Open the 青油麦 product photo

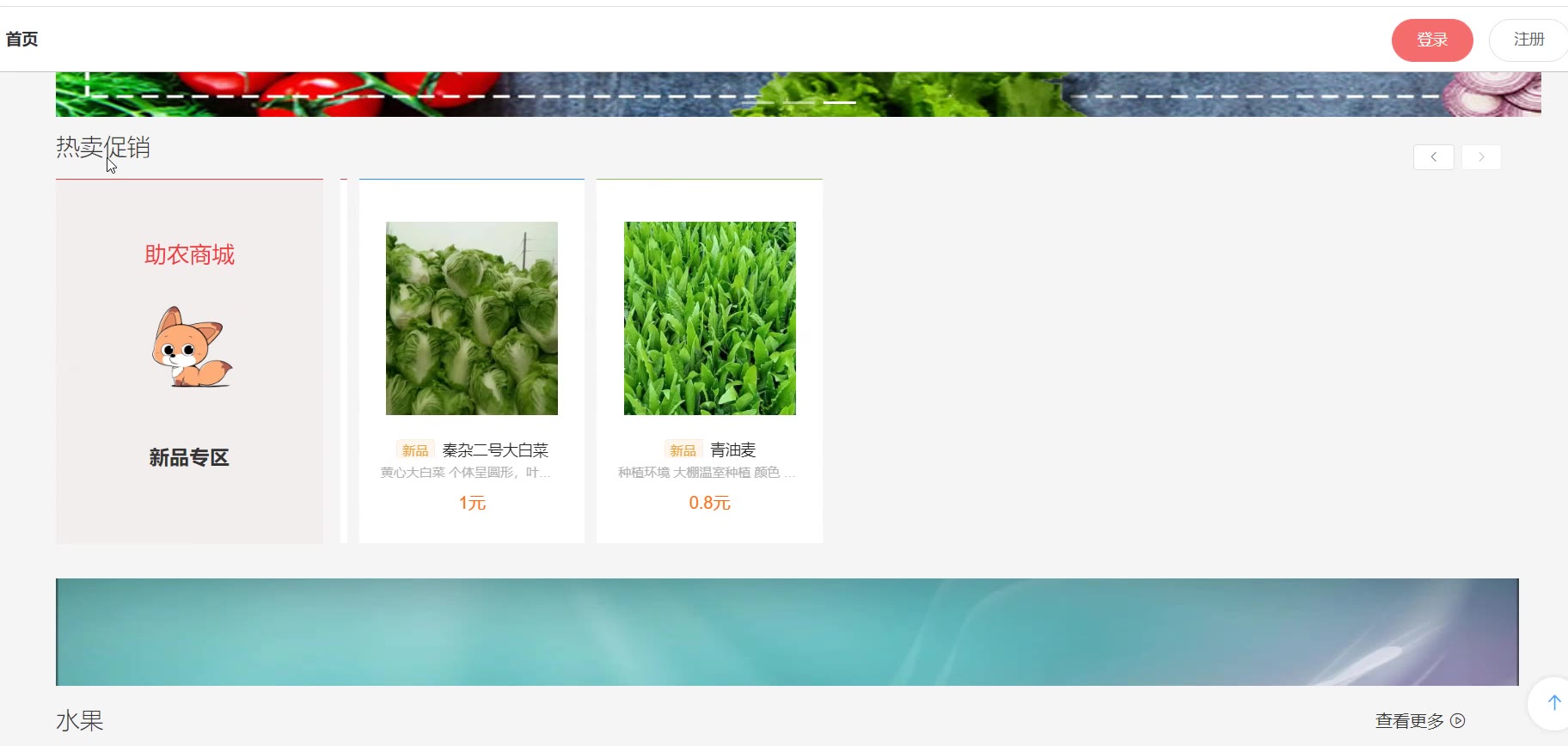click(710, 318)
